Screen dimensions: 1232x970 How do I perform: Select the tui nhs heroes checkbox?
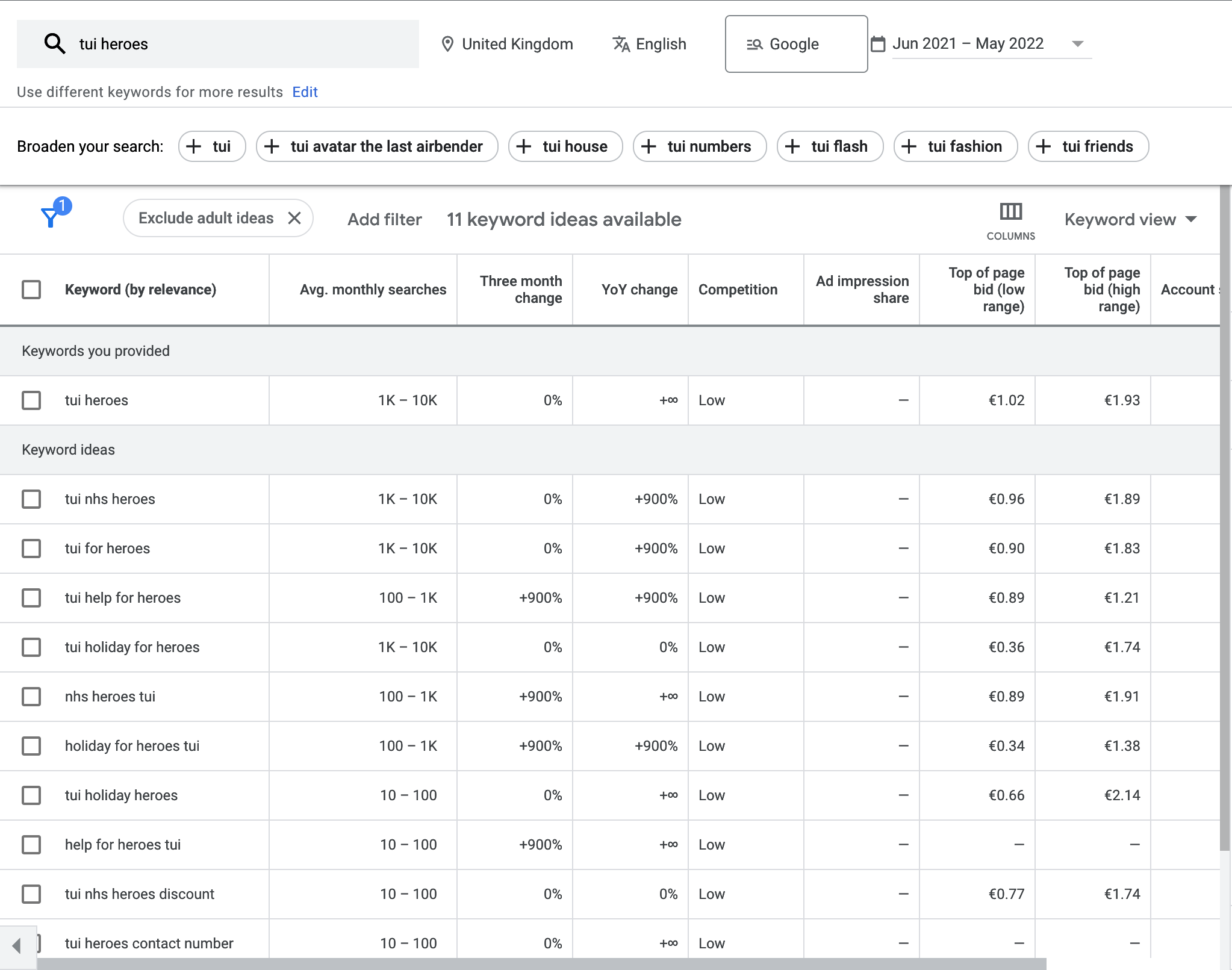click(x=31, y=498)
